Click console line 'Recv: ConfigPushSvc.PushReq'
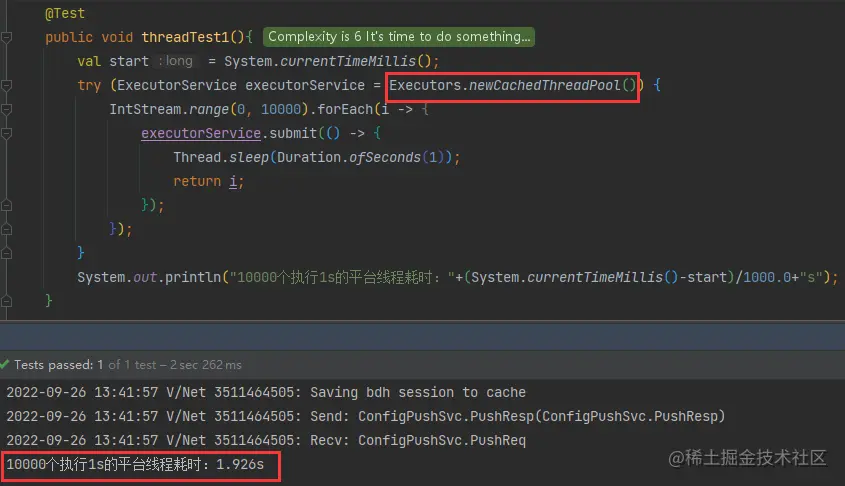The image size is (845, 486). 266,440
